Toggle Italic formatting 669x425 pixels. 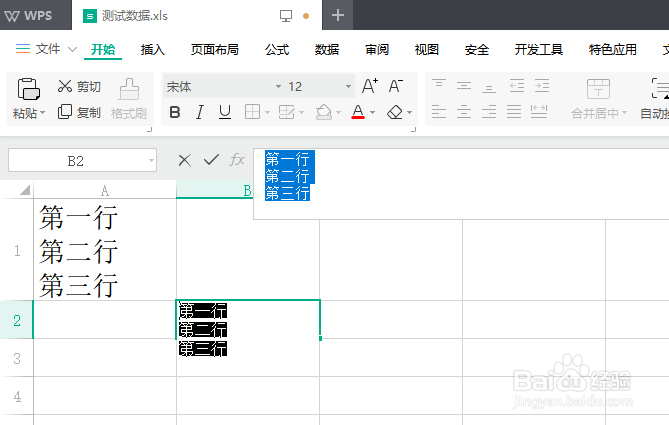[x=199, y=112]
